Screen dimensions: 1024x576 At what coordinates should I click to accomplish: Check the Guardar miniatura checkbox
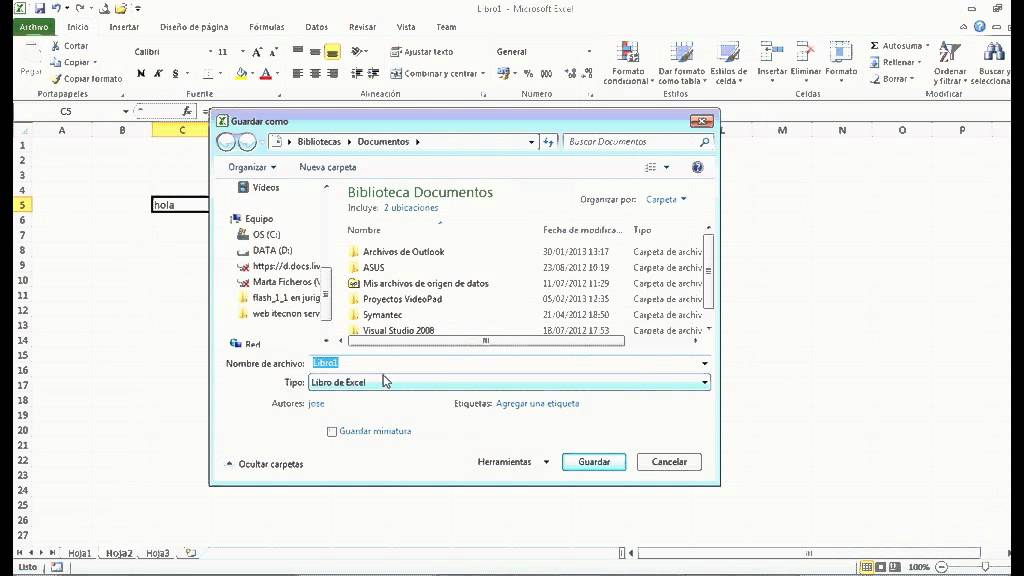(x=332, y=432)
